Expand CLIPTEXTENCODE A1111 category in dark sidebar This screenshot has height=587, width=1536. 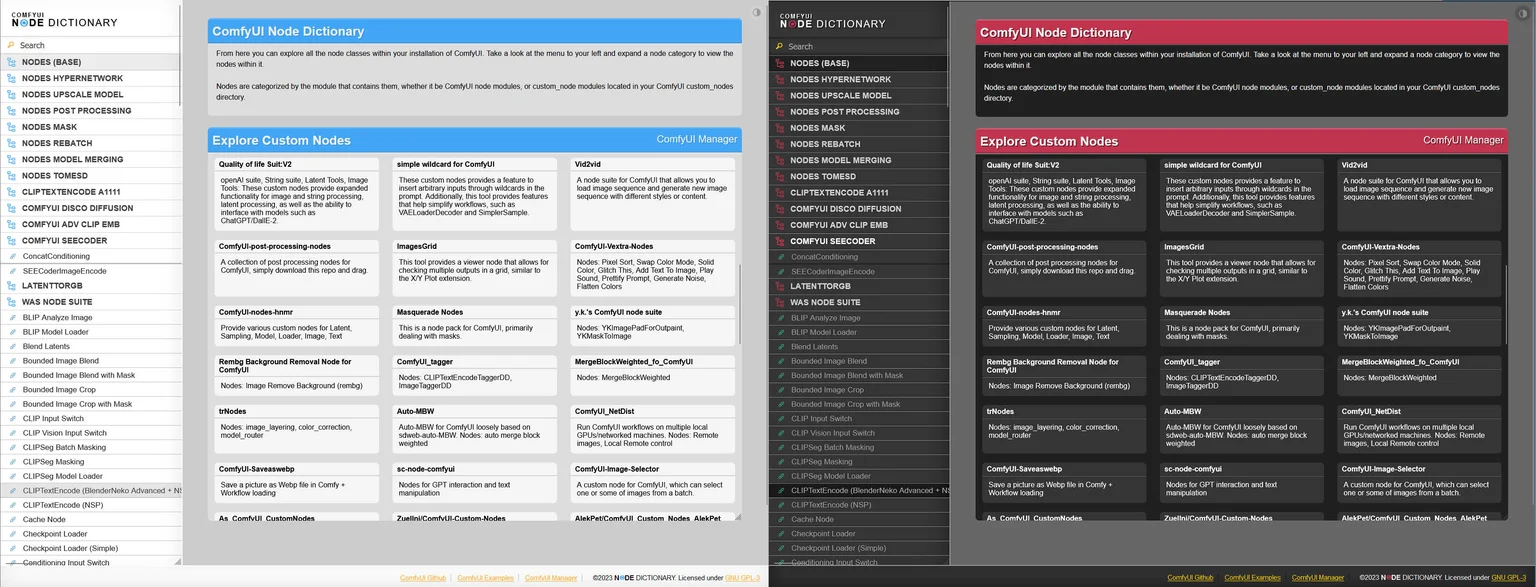[859, 193]
